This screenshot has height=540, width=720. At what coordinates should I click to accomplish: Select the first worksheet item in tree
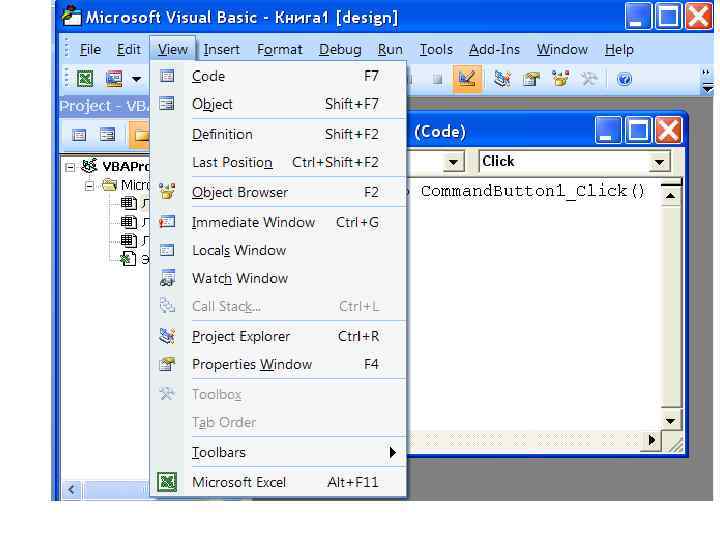tap(134, 203)
